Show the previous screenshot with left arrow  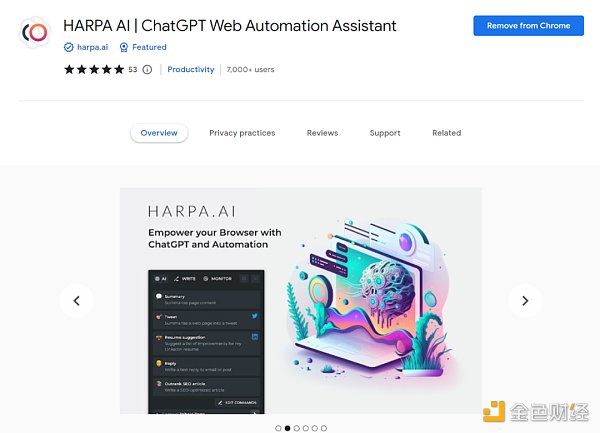point(77,301)
